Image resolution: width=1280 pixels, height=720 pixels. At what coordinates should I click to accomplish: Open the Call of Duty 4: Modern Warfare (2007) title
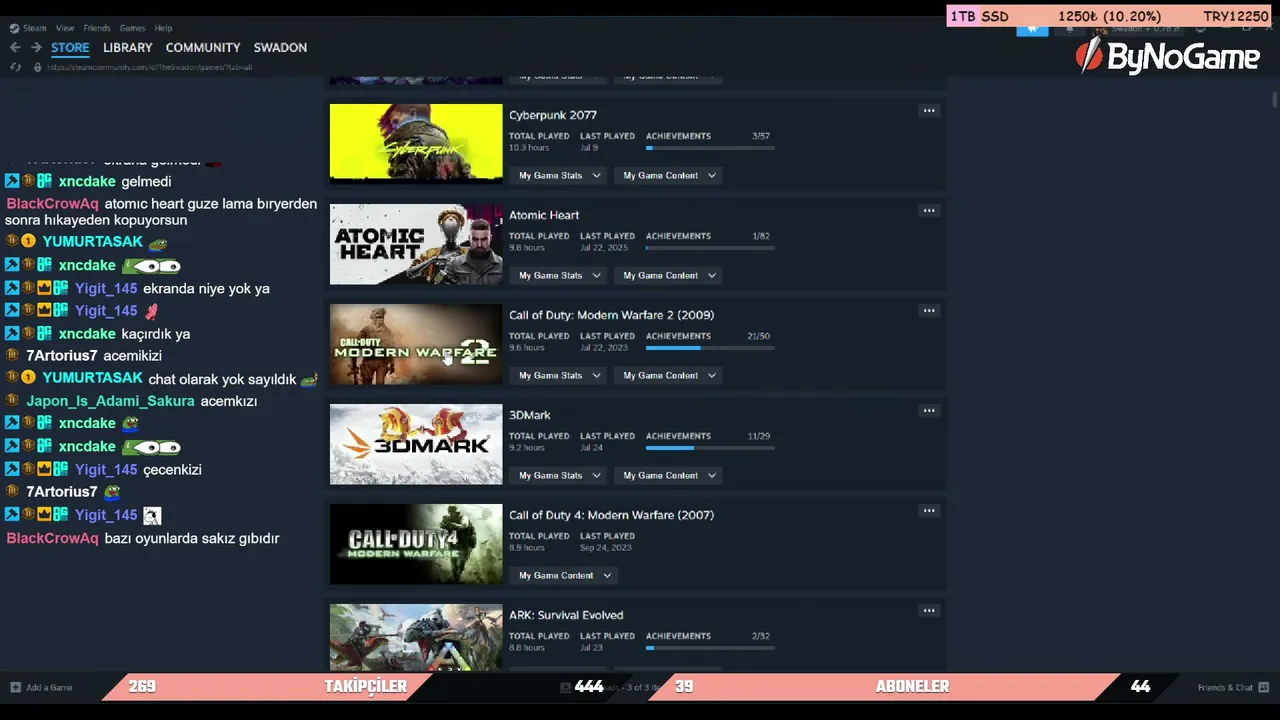pyautogui.click(x=611, y=515)
